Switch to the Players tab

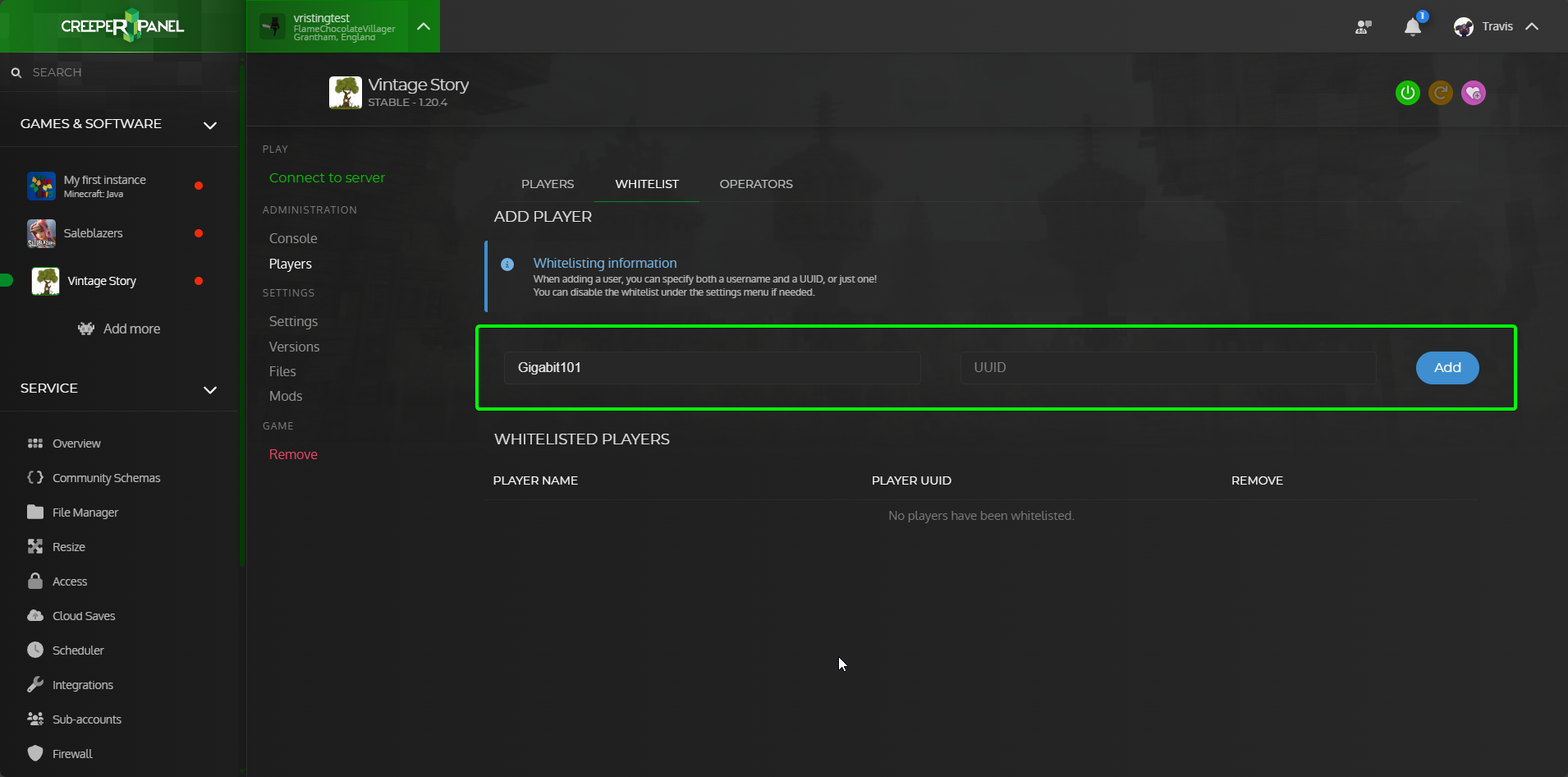pos(548,184)
